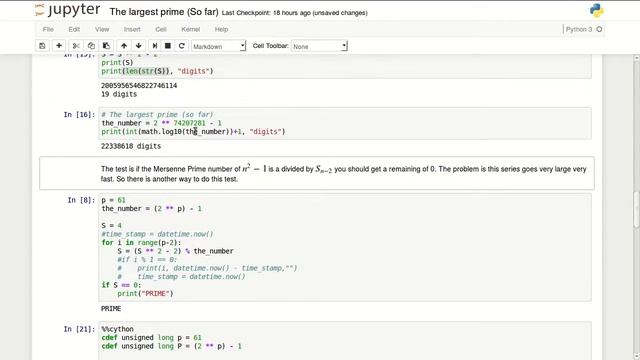Click the Cell Toolbar label
This screenshot has width=640, height=360.
(x=271, y=46)
